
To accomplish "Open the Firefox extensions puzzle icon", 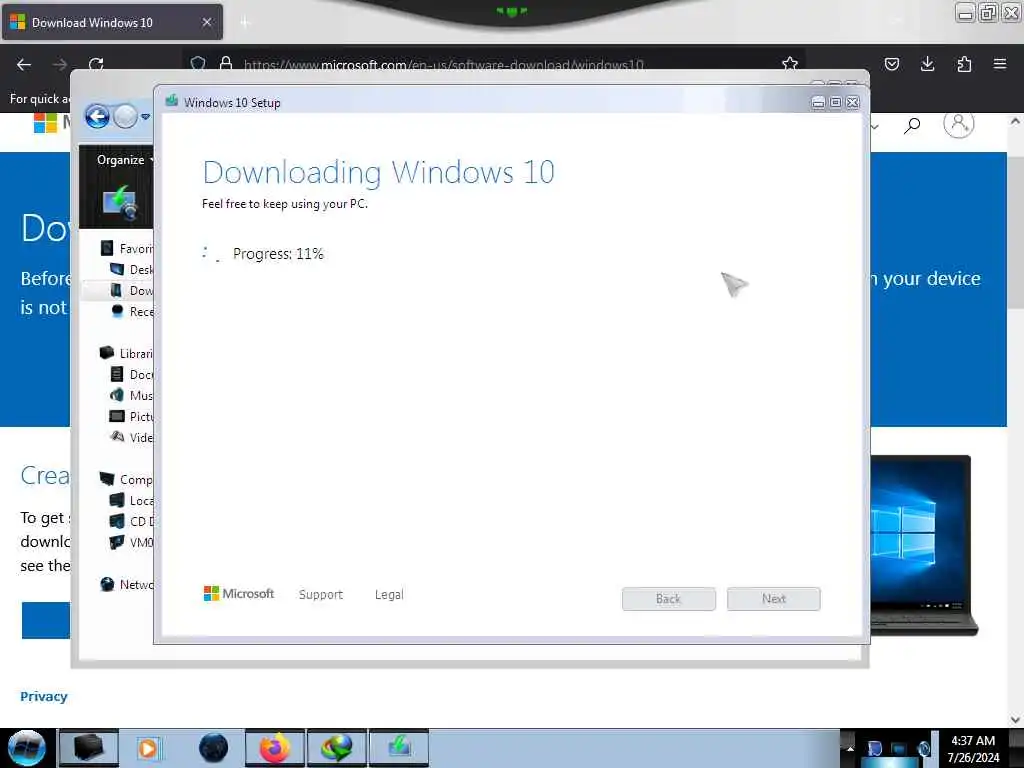I will tap(964, 64).
